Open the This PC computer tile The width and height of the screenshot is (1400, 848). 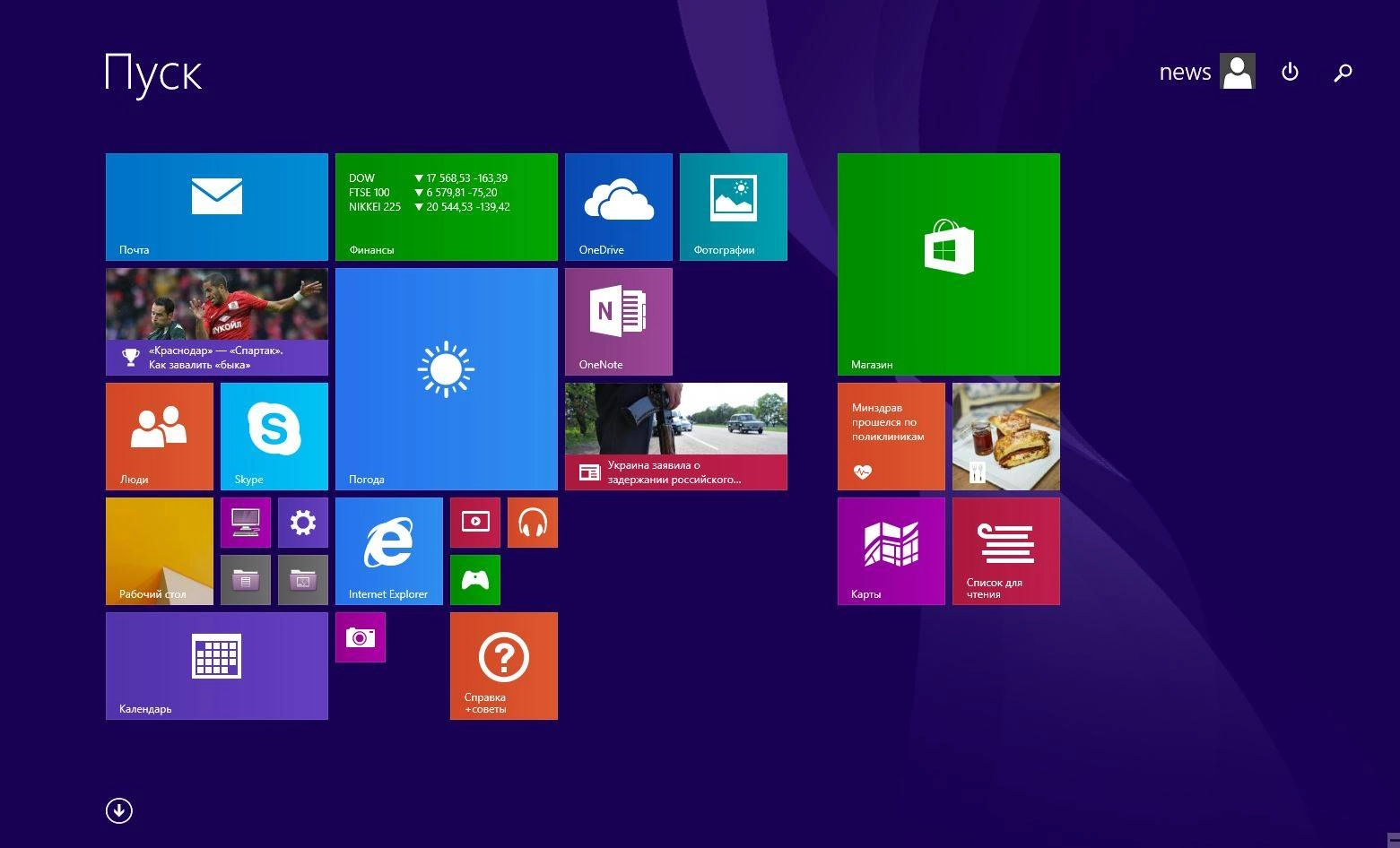[246, 523]
